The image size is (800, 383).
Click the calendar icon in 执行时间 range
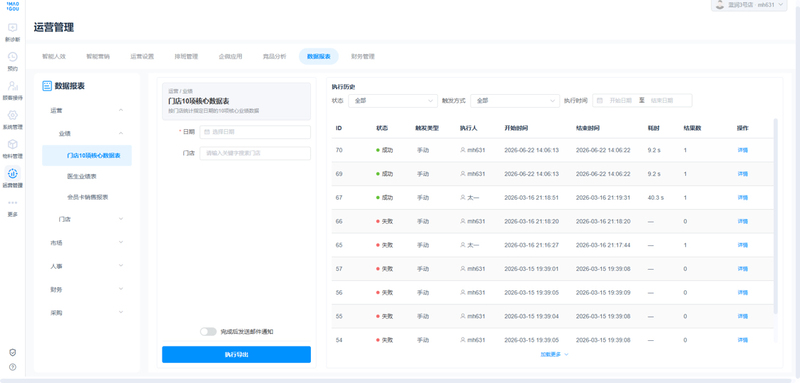pyautogui.click(x=600, y=100)
